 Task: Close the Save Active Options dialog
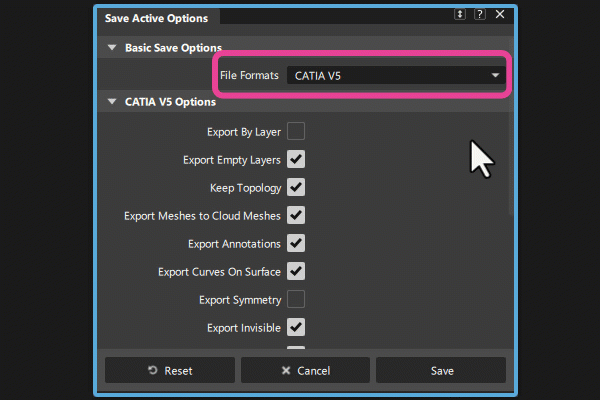(x=499, y=15)
